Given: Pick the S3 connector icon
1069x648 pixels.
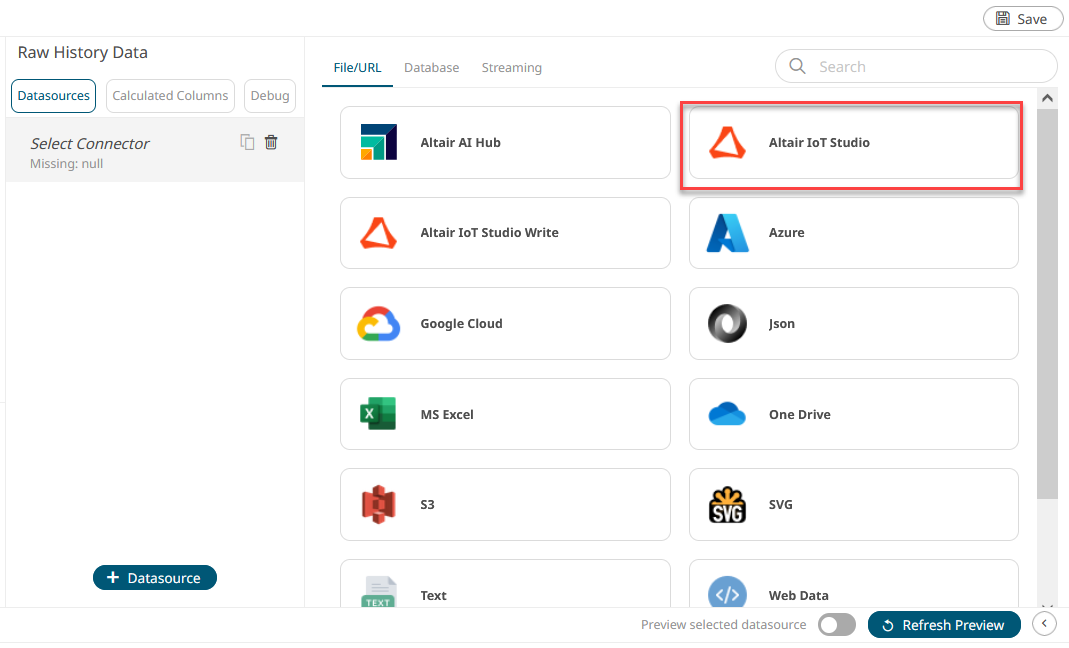Looking at the screenshot, I should (x=379, y=505).
